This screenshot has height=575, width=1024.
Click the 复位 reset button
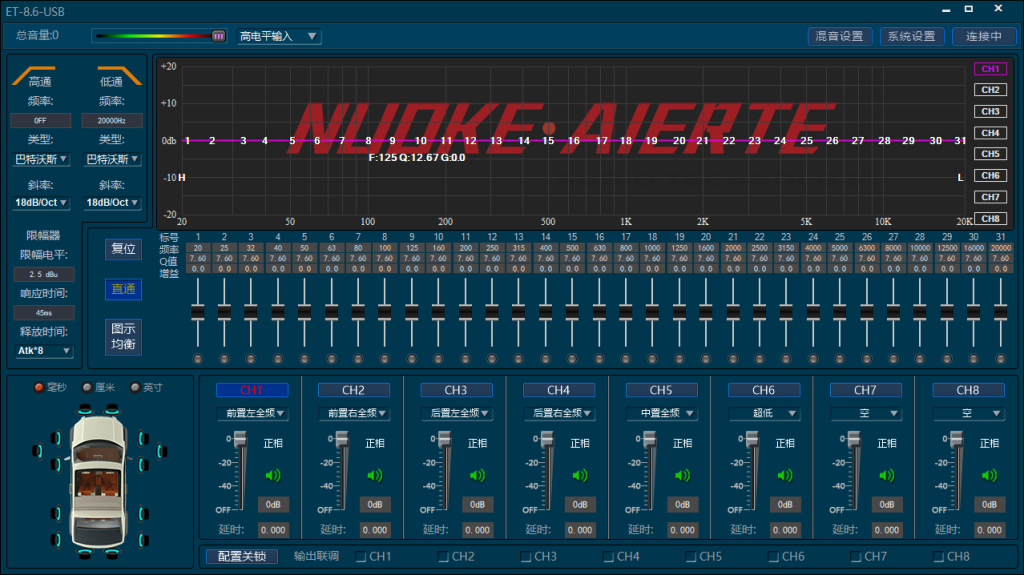[x=123, y=249]
